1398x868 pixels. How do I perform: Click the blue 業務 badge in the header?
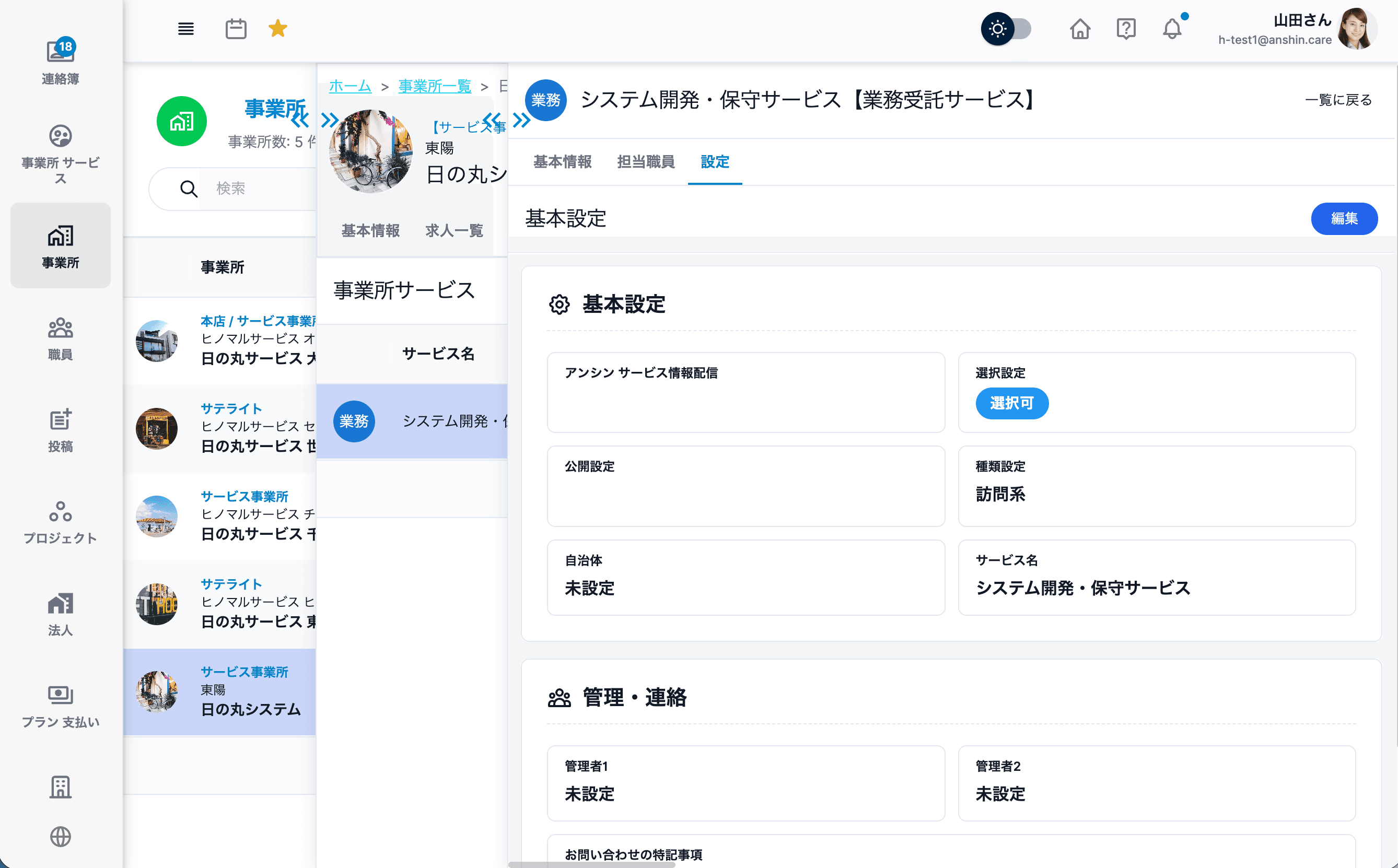[545, 100]
